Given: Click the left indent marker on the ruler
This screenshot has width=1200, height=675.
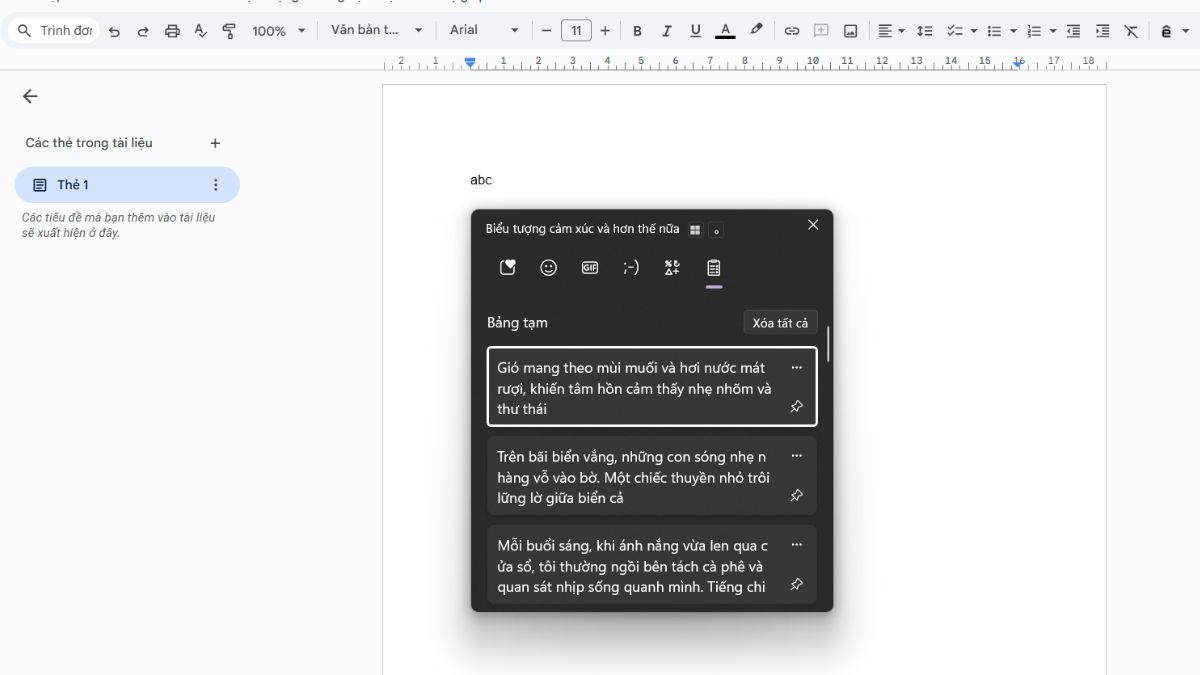Looking at the screenshot, I should point(470,62).
